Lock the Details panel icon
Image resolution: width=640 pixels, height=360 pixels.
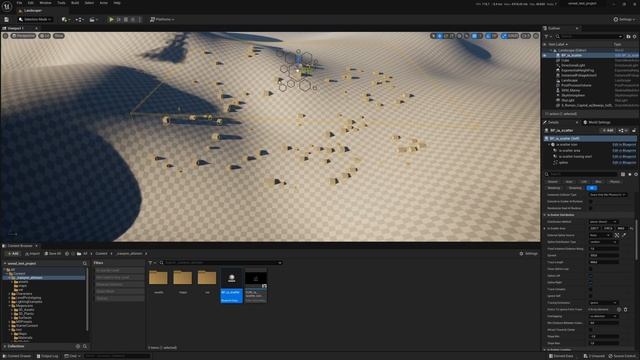[634, 131]
